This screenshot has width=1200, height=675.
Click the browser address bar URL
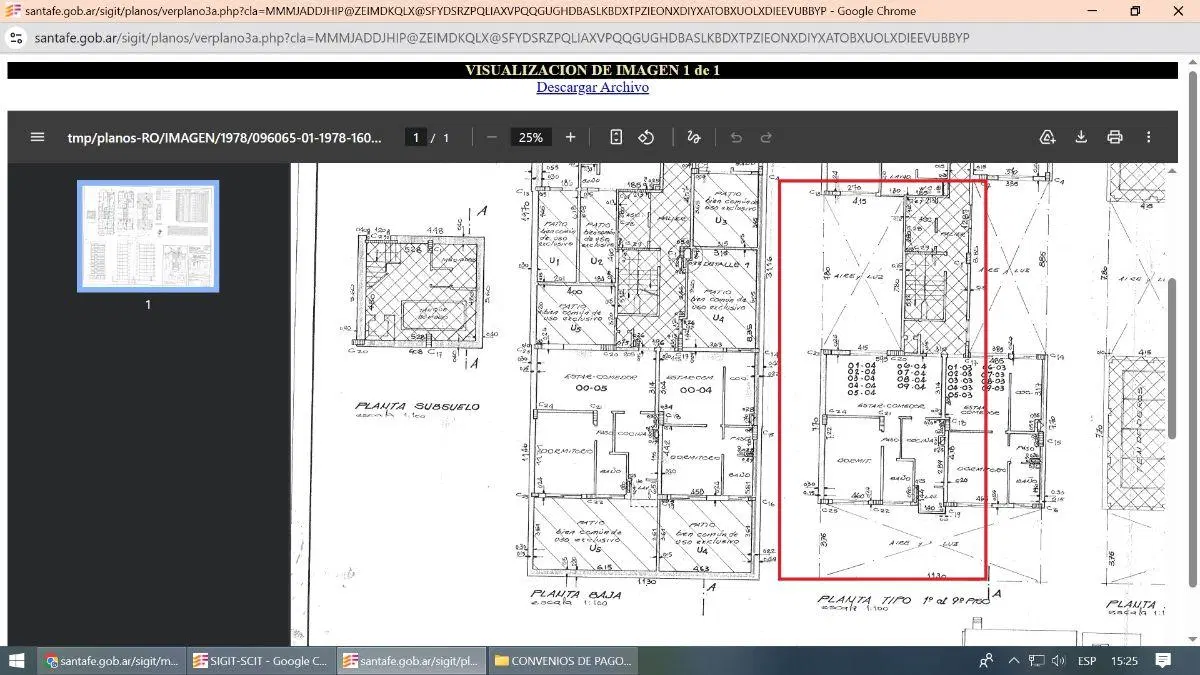[502, 38]
